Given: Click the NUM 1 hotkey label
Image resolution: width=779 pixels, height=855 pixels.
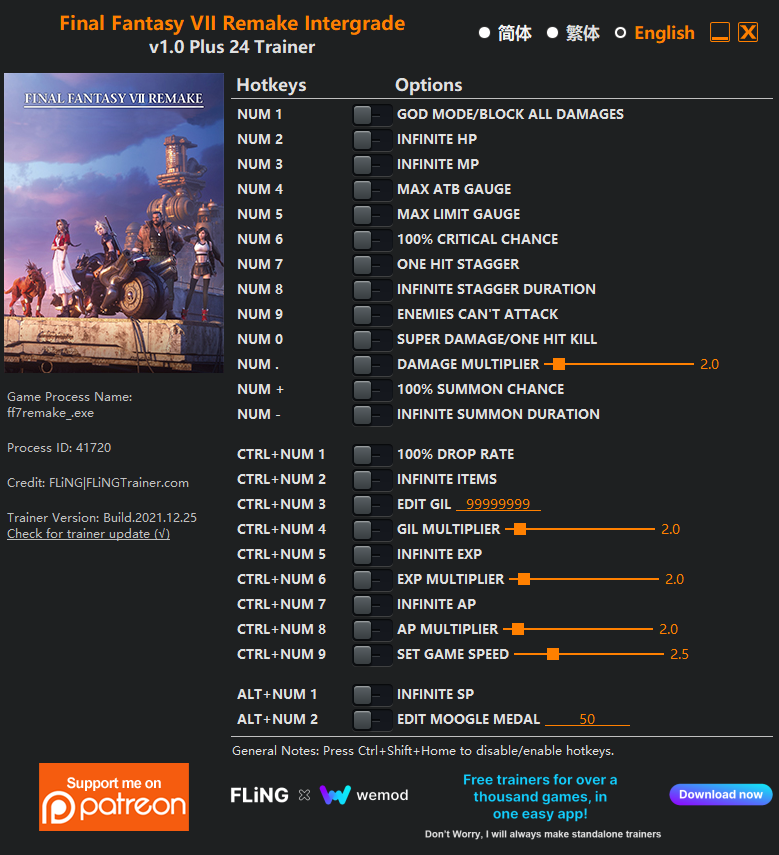Looking at the screenshot, I should click(259, 115).
